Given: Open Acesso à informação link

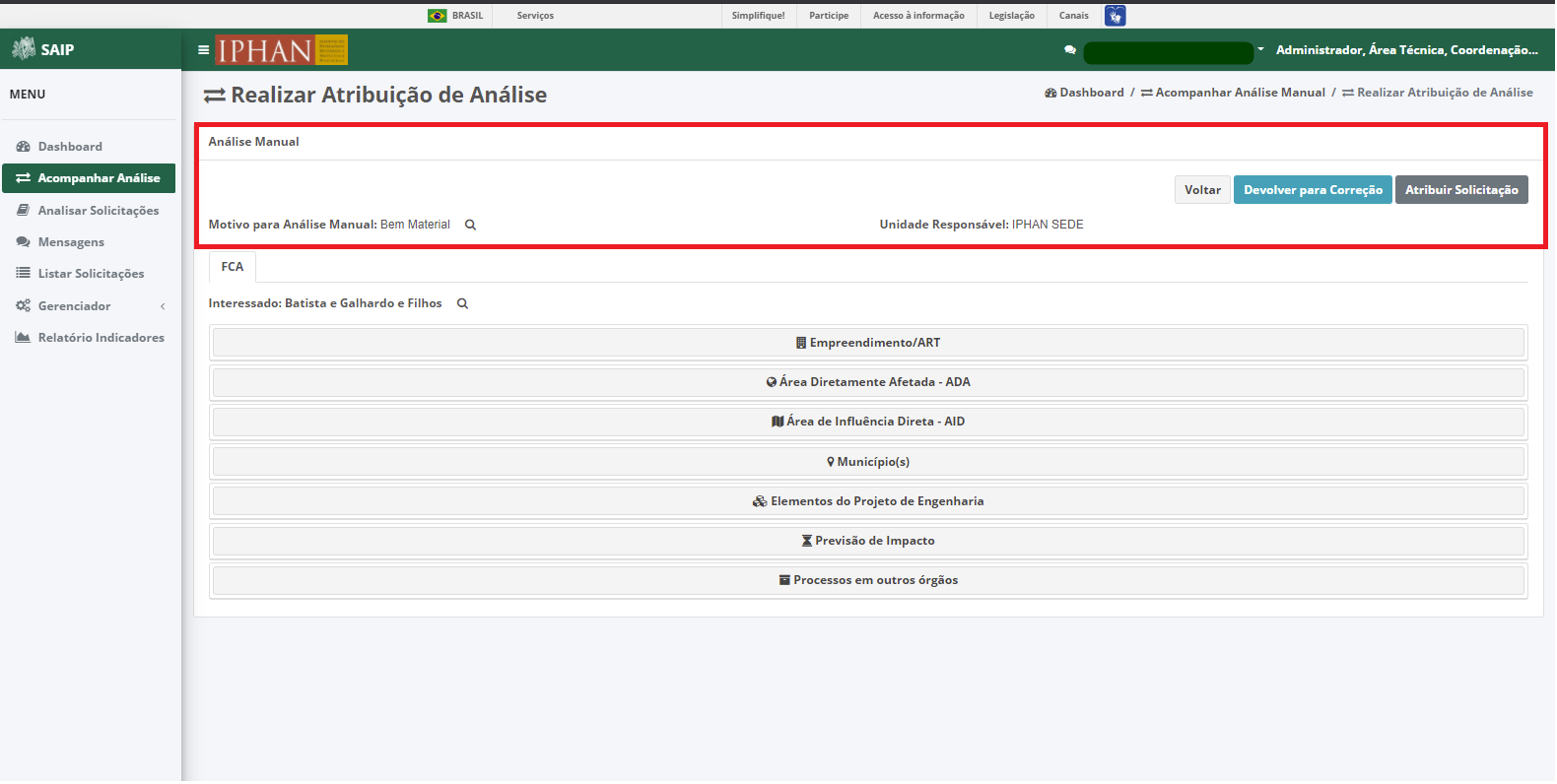Looking at the screenshot, I should coord(918,16).
